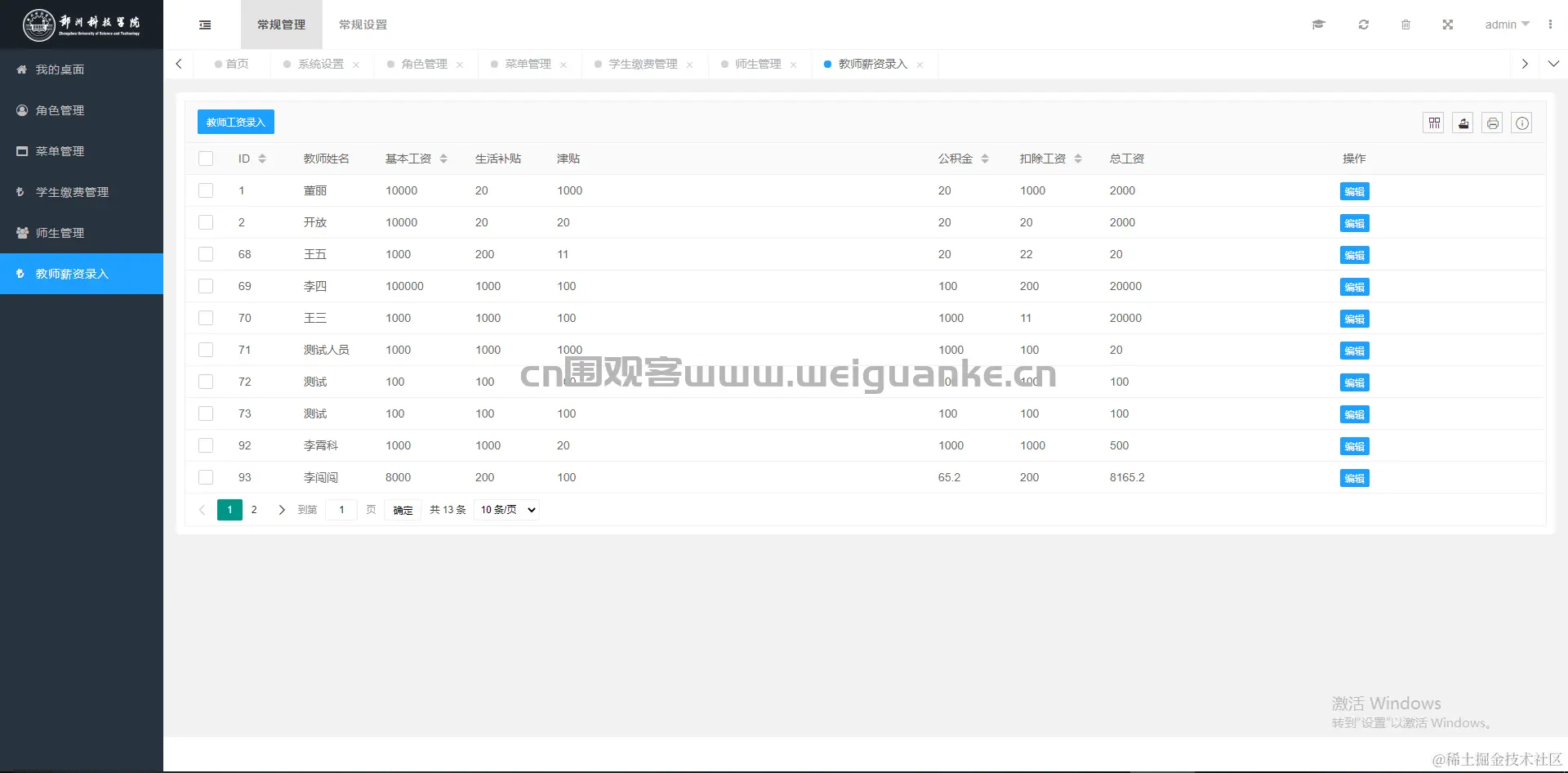1568x773 pixels.
Task: Collapse the sidebar with the menu-fold icon
Action: (x=205, y=25)
